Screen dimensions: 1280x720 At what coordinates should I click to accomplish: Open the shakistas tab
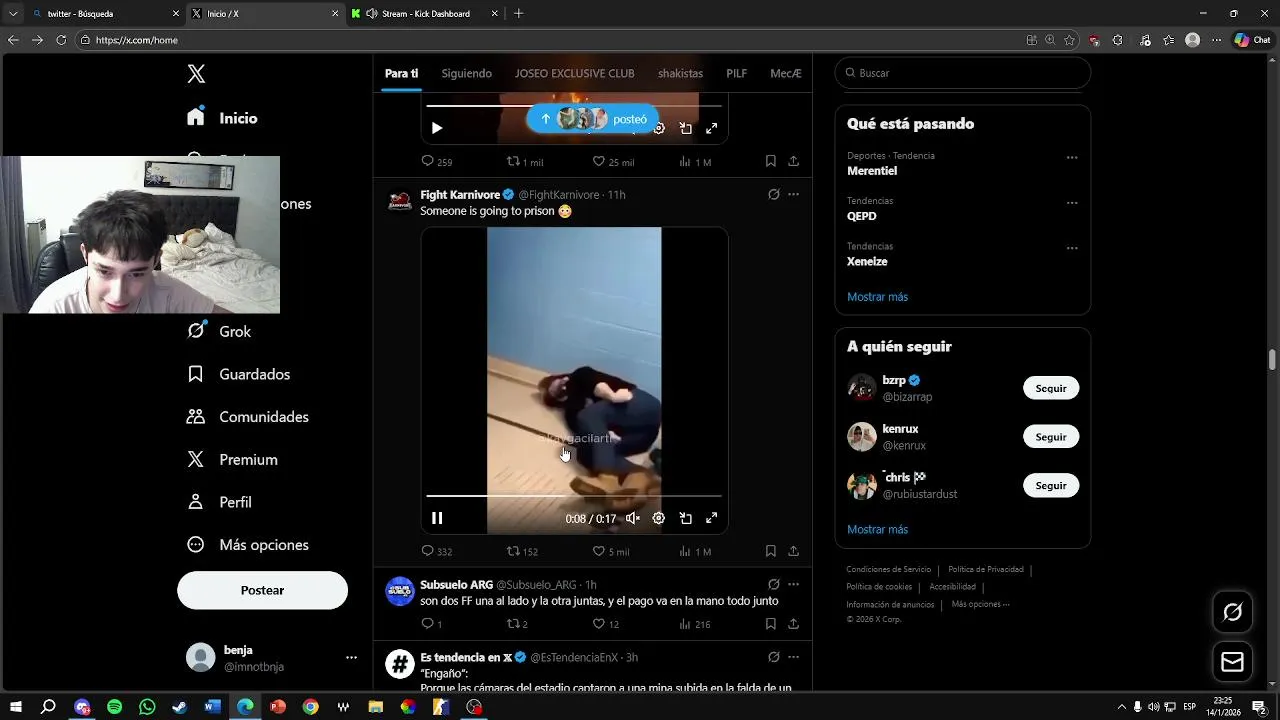(680, 73)
